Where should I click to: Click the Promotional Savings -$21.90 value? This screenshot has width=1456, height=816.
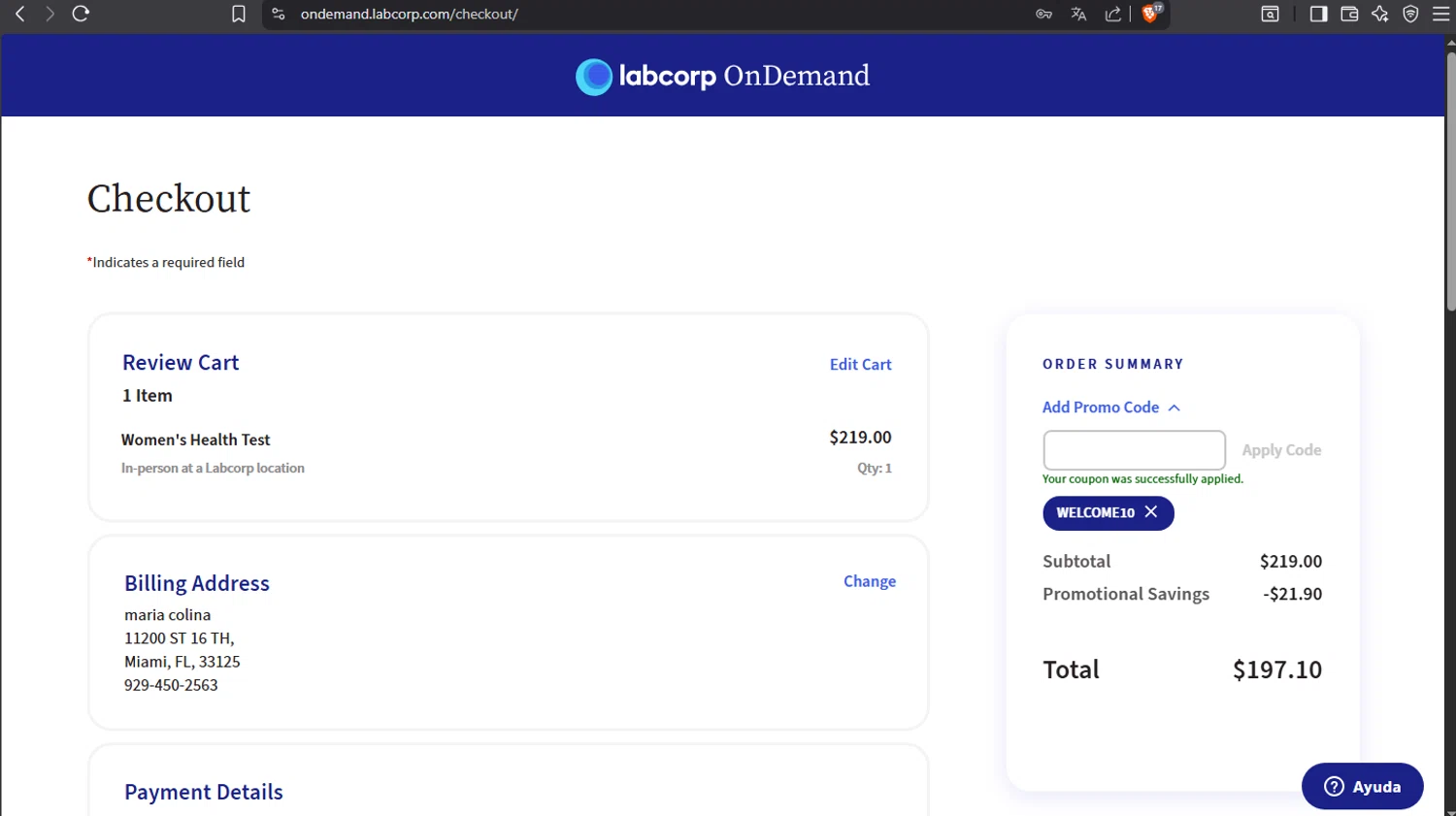coord(1293,594)
